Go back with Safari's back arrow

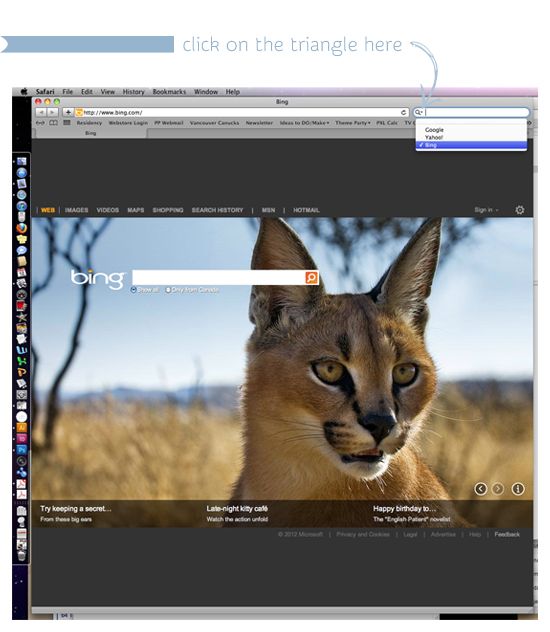tap(41, 112)
